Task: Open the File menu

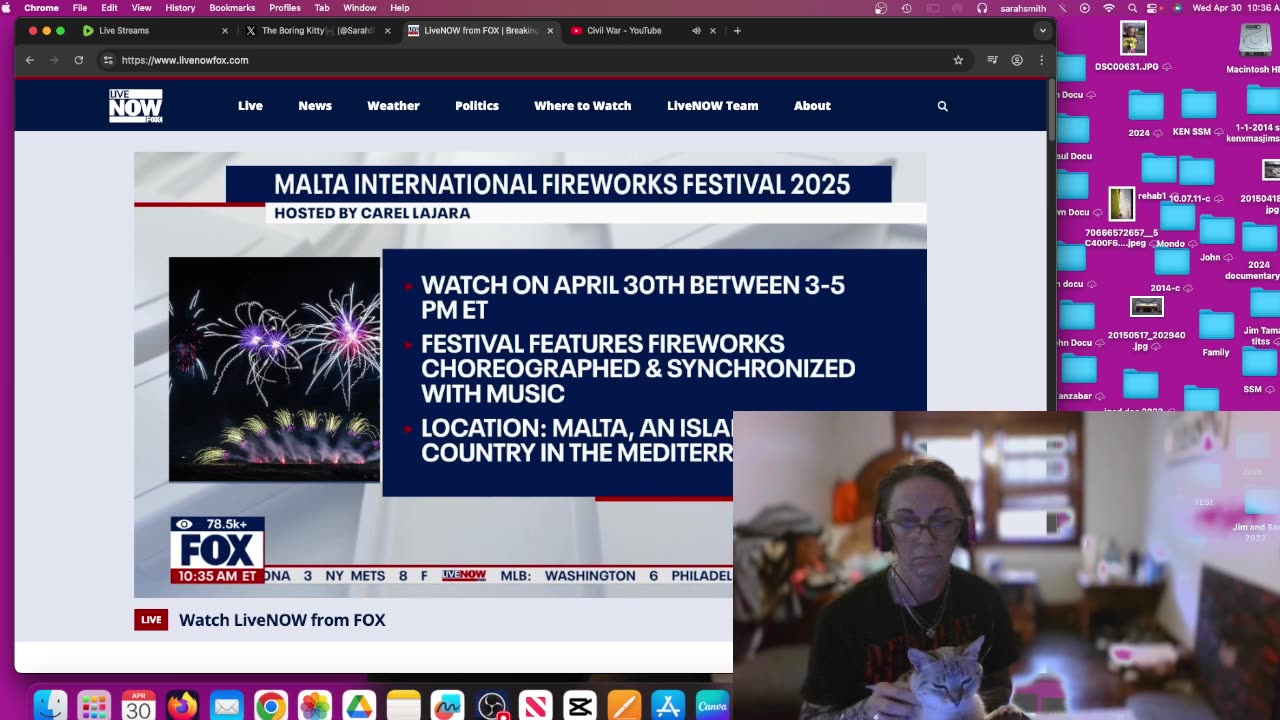Action: pos(80,8)
